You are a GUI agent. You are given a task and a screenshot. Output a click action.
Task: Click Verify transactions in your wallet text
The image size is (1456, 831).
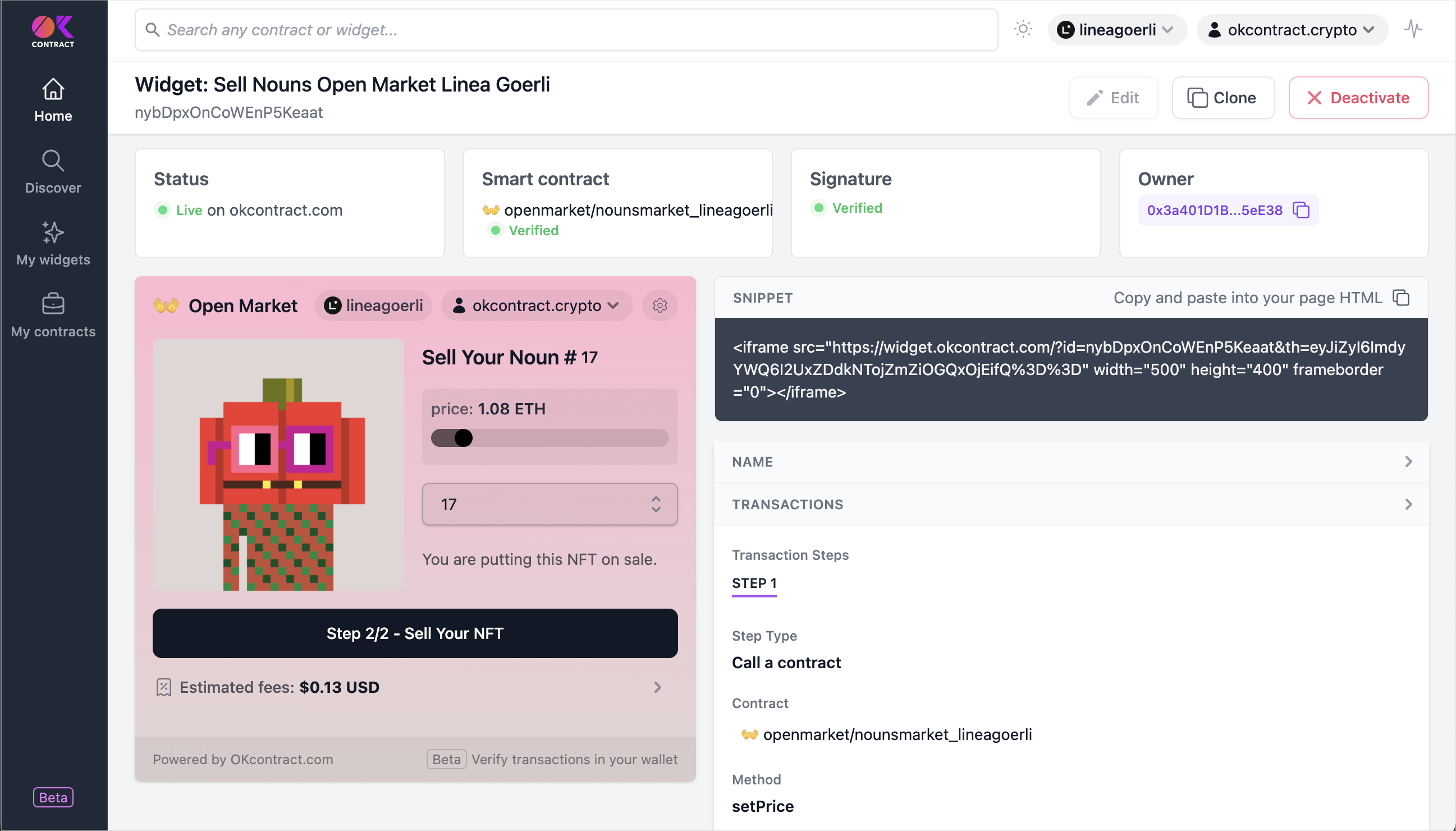tap(575, 759)
